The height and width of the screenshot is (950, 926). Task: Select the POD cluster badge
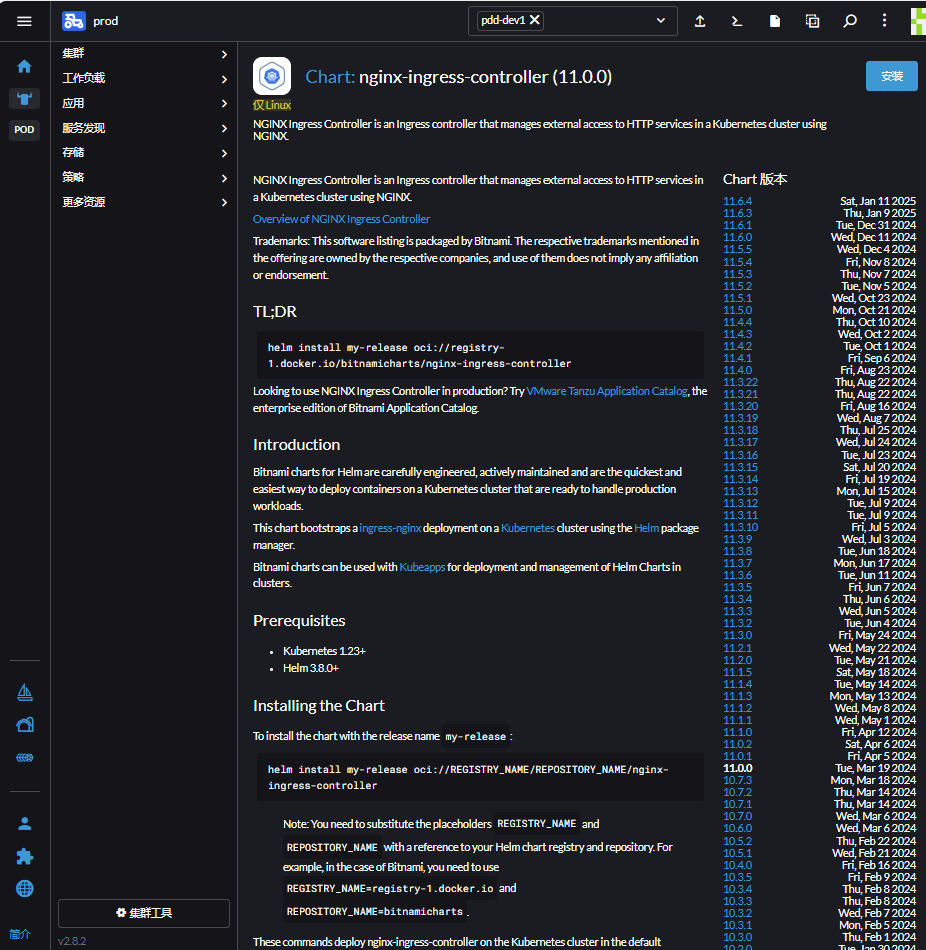point(24,130)
